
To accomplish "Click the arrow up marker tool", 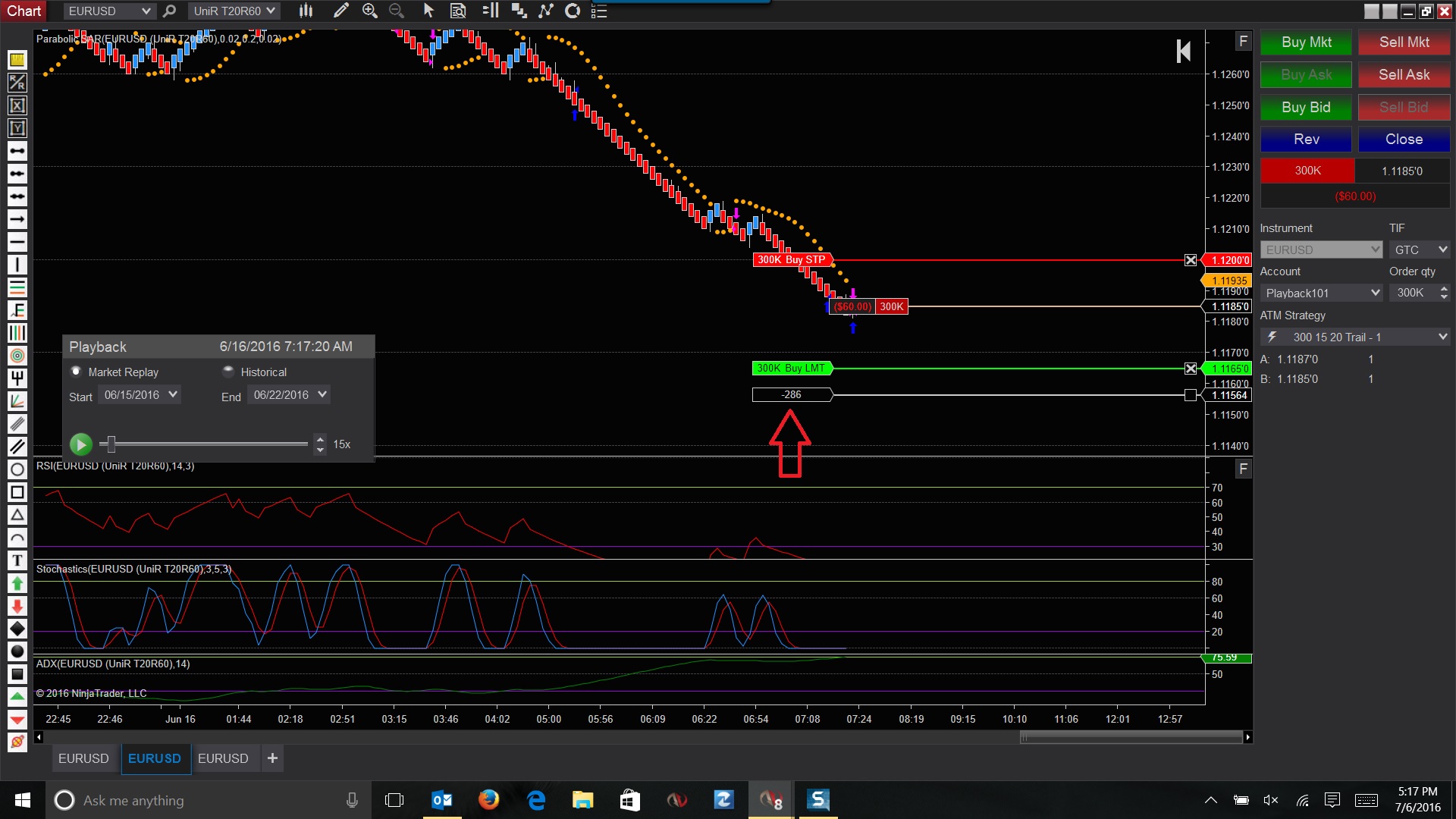I will 17,583.
